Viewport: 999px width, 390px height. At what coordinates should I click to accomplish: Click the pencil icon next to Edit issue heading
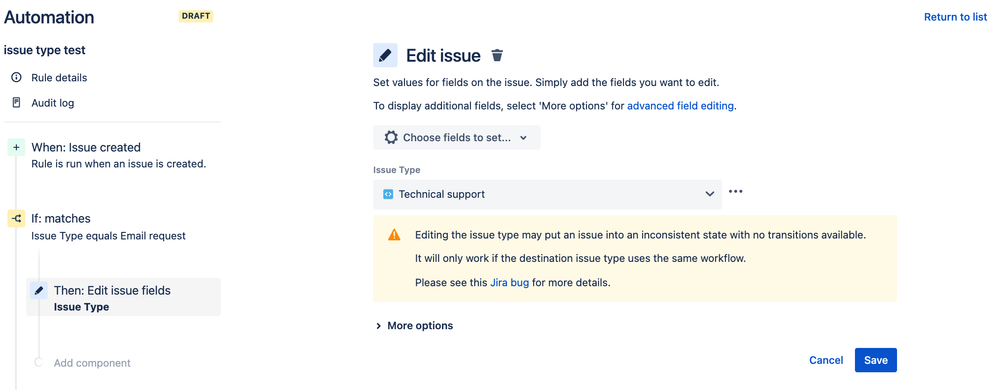pyautogui.click(x=385, y=55)
